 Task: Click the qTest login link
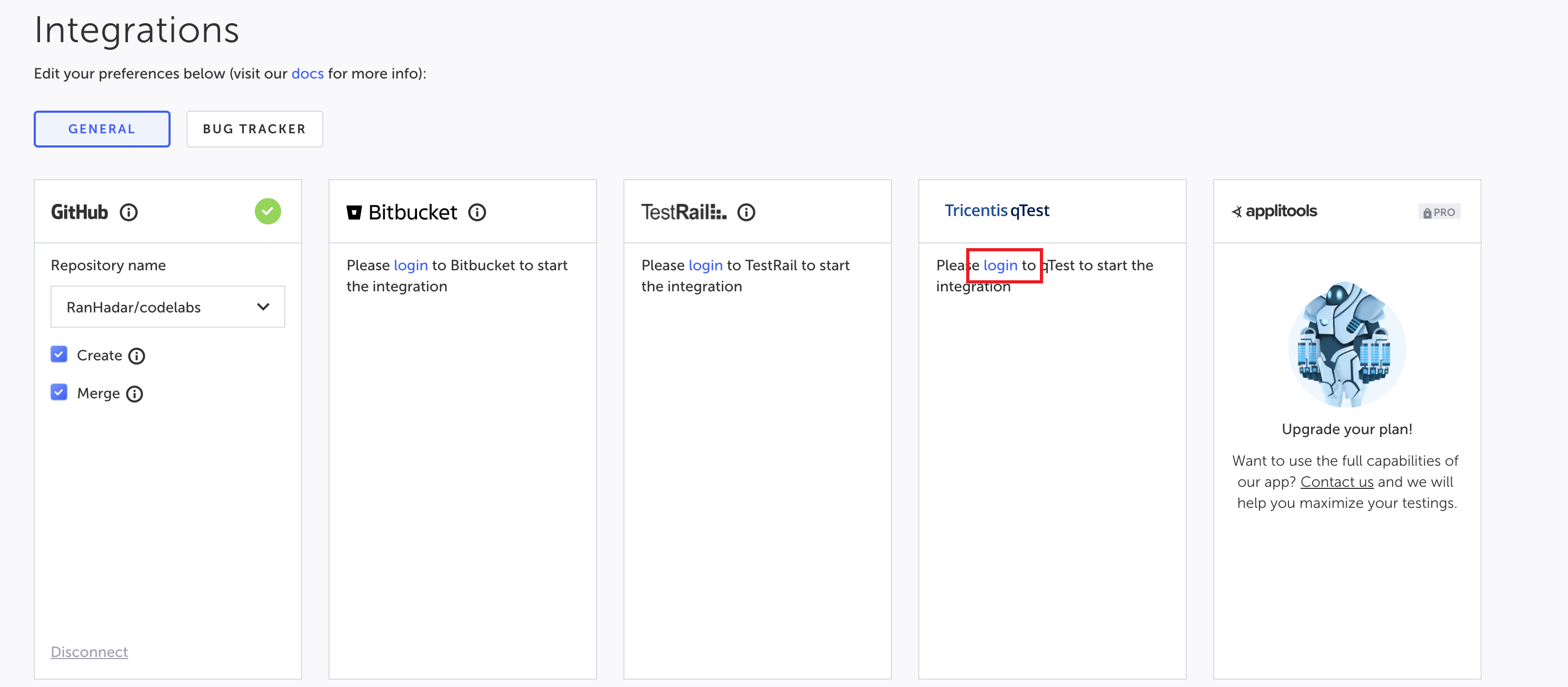1000,266
